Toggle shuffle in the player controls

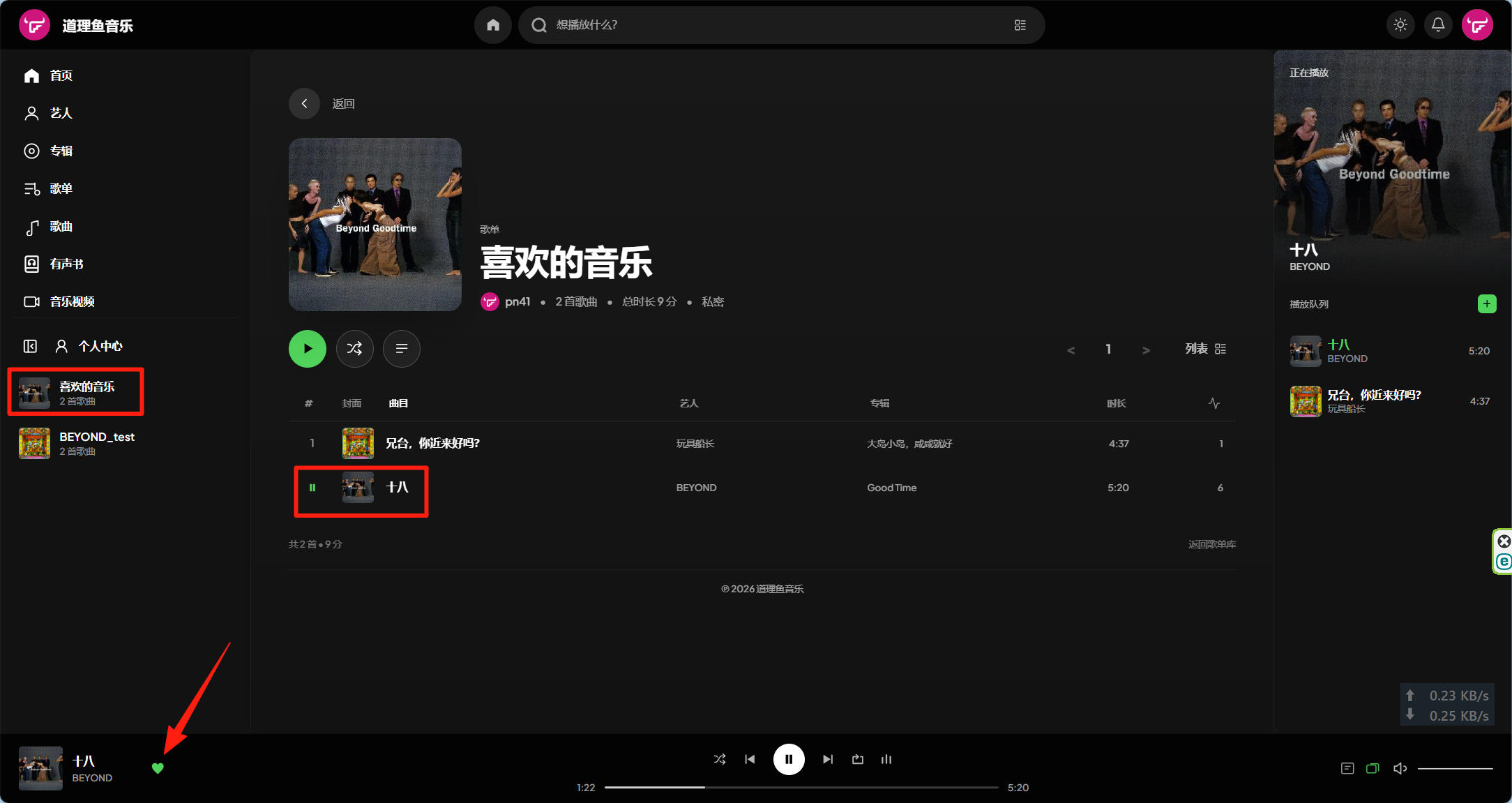coord(720,759)
